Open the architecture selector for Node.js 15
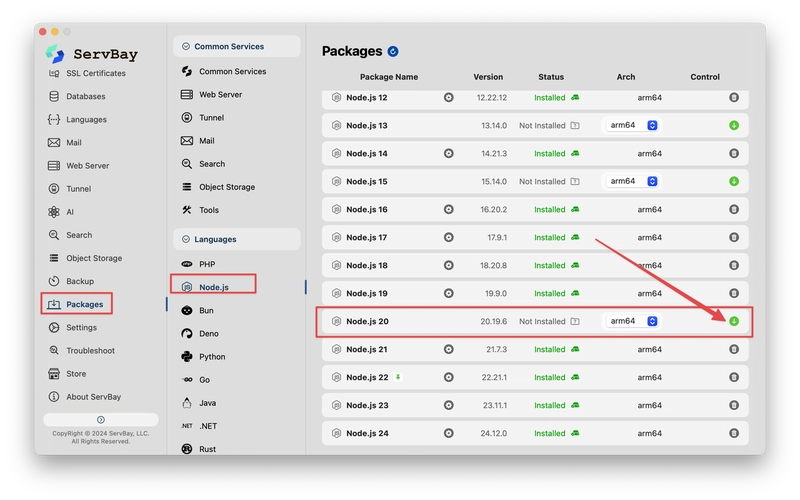The height and width of the screenshot is (500, 800). [x=631, y=181]
